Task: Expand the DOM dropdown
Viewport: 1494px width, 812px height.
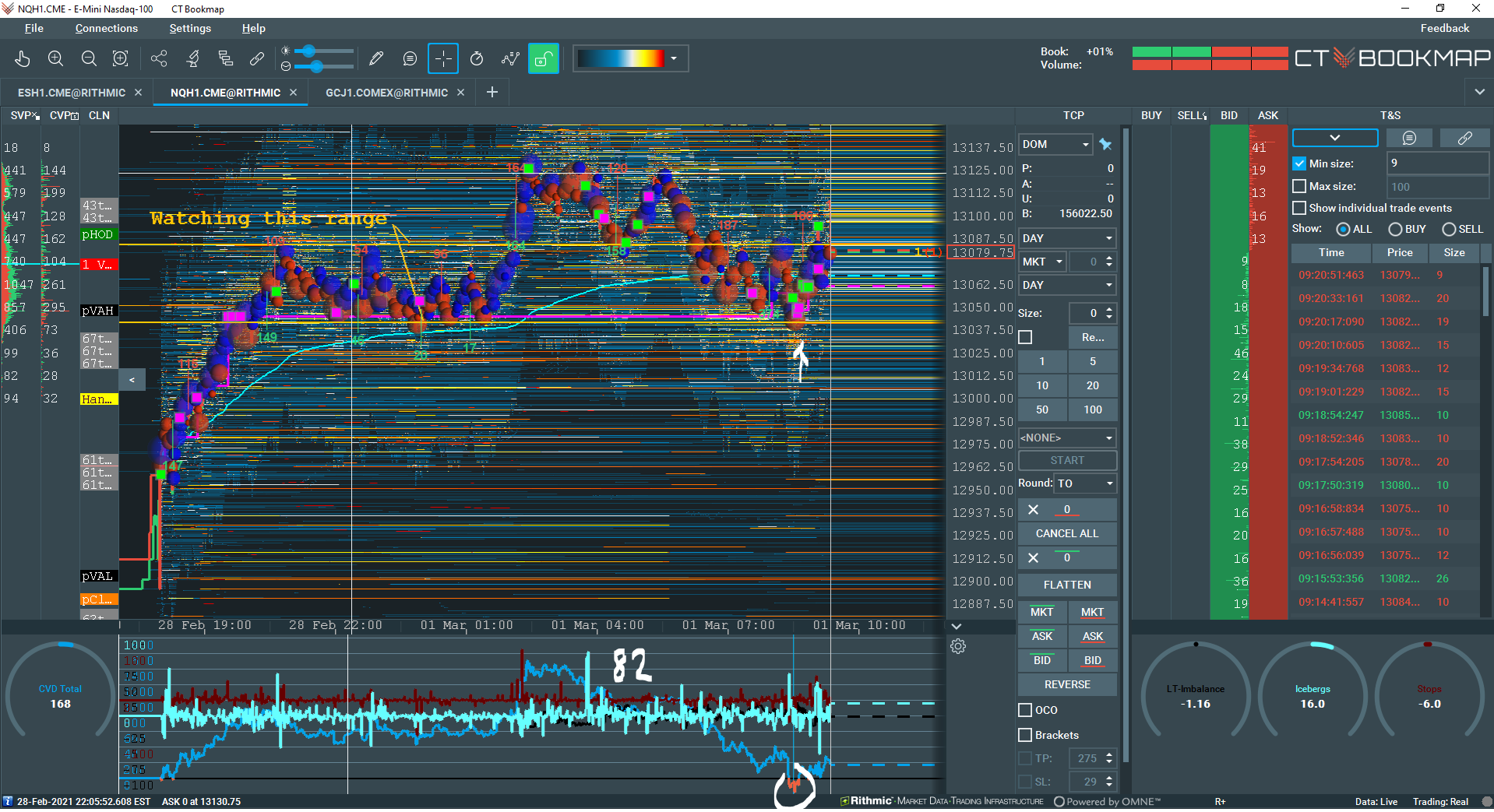Action: click(x=1055, y=144)
